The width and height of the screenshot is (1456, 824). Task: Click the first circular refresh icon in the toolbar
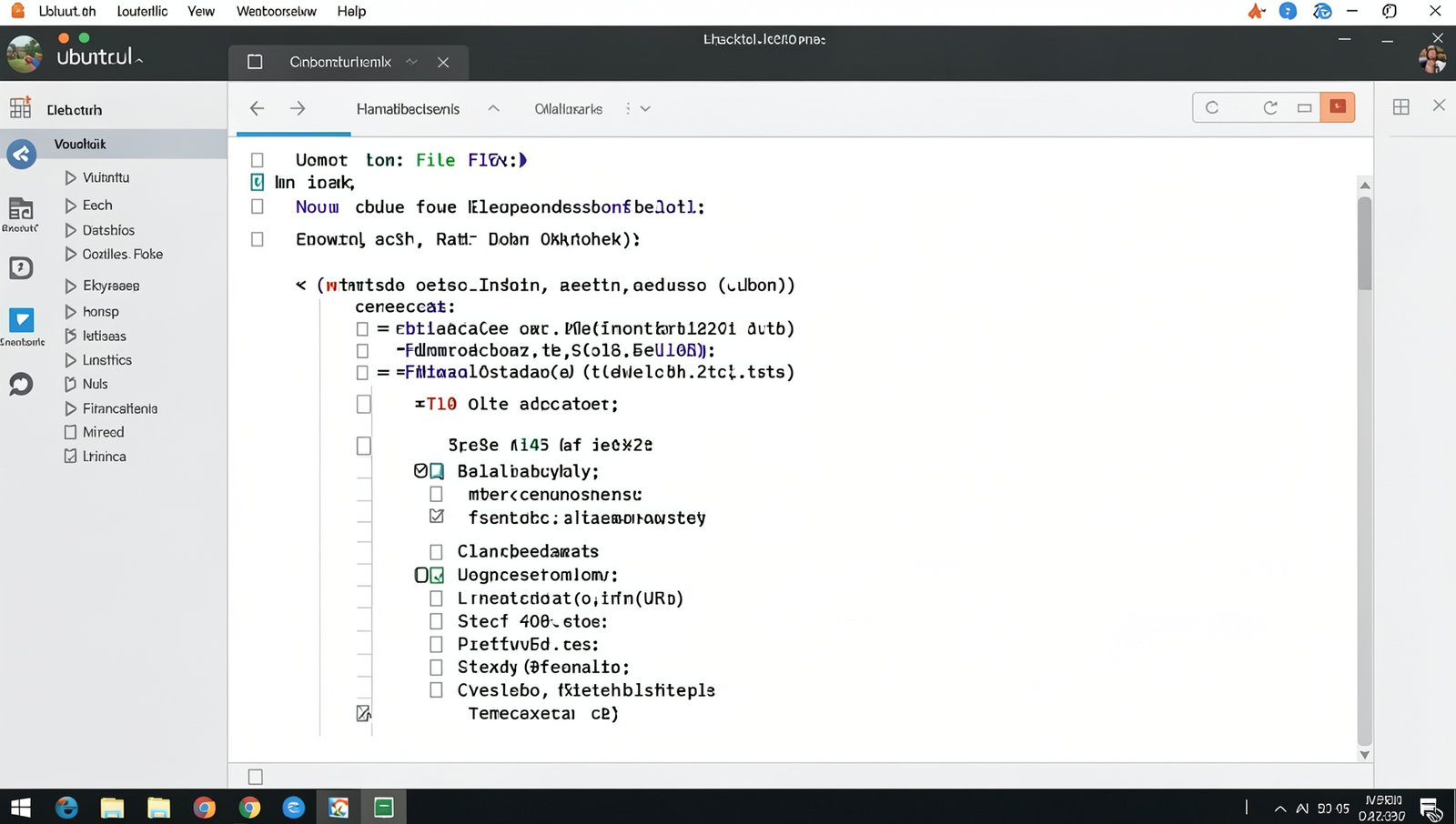[x=1212, y=107]
